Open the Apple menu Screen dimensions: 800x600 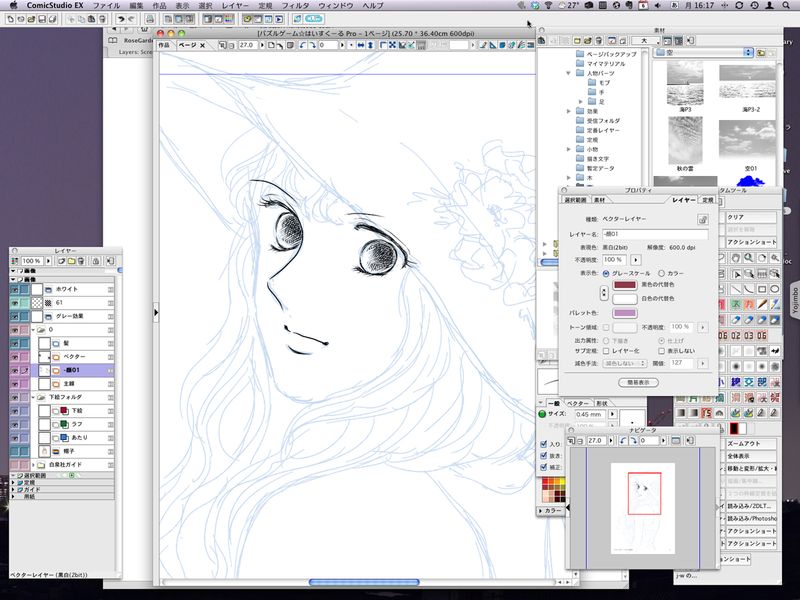coord(13,5)
